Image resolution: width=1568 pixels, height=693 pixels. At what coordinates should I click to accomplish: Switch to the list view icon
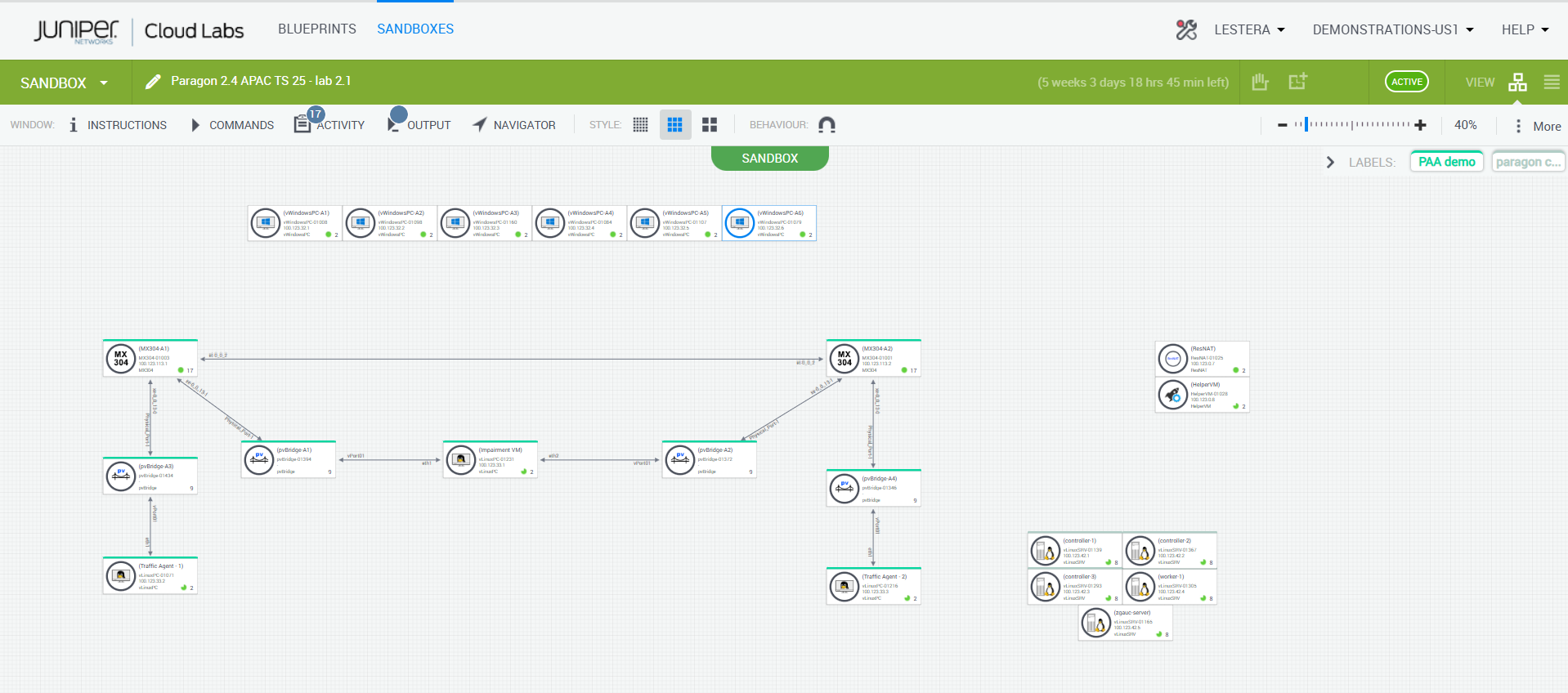click(1551, 83)
